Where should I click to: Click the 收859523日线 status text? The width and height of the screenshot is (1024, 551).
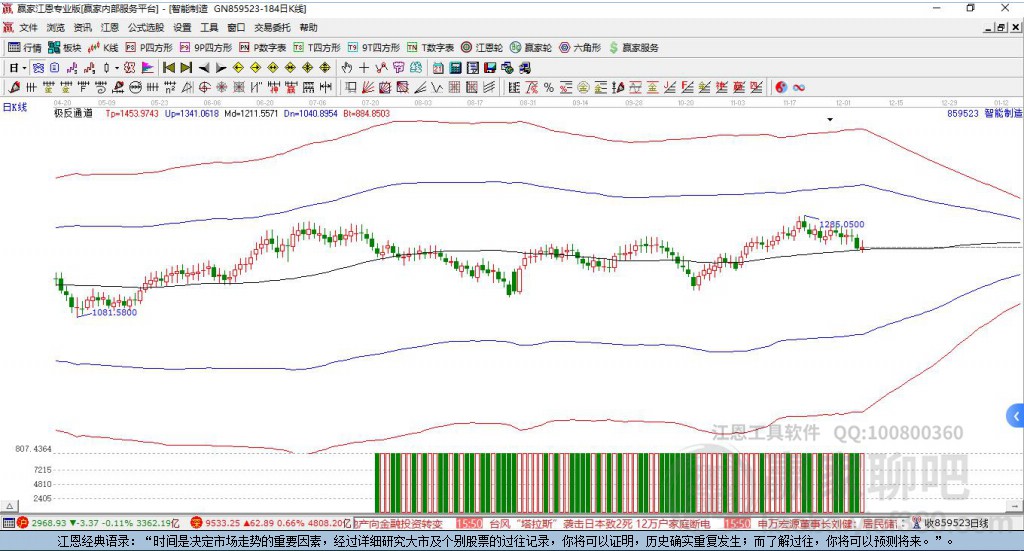point(955,523)
